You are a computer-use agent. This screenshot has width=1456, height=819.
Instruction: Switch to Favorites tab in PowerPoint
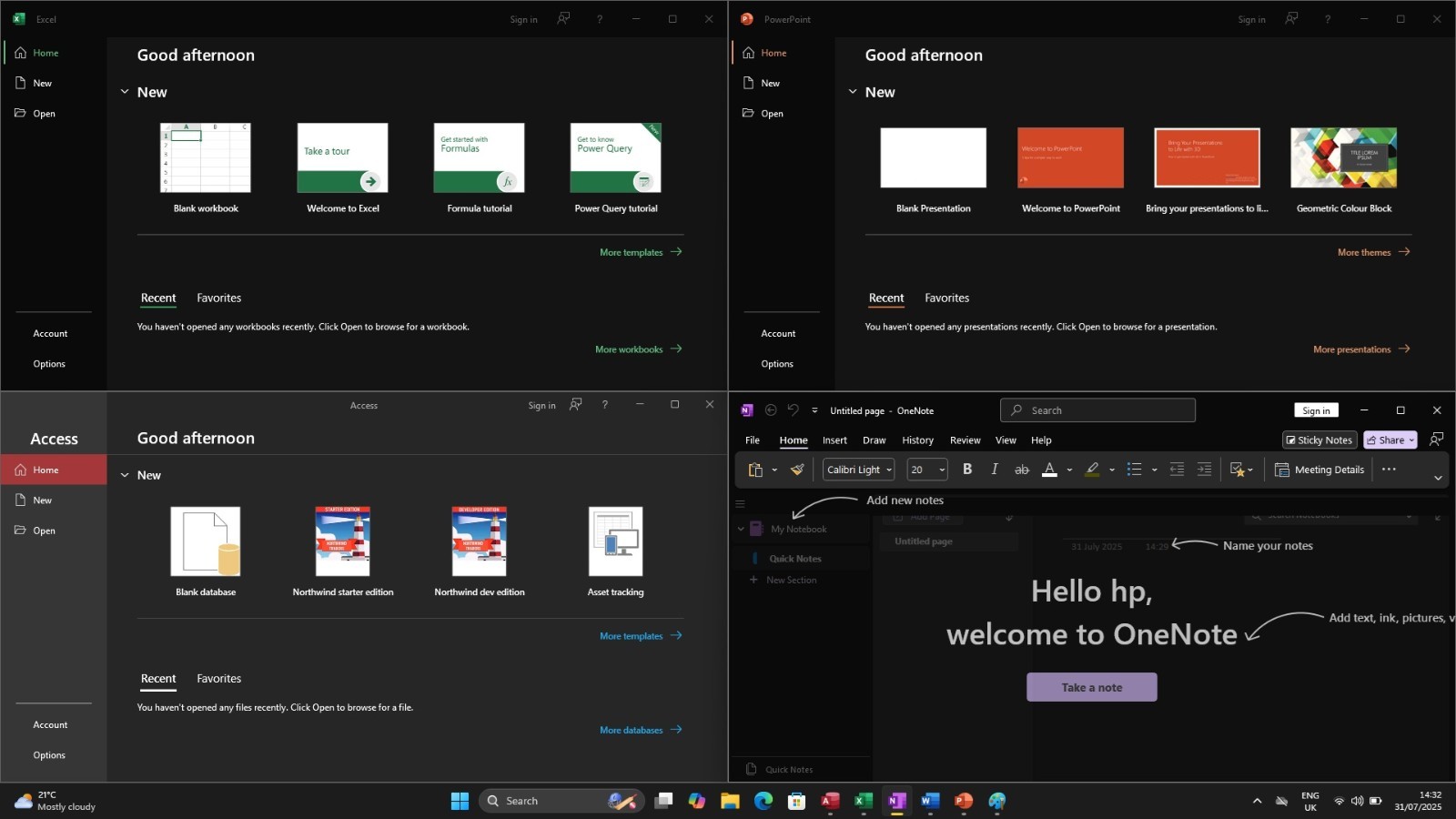pos(947,298)
